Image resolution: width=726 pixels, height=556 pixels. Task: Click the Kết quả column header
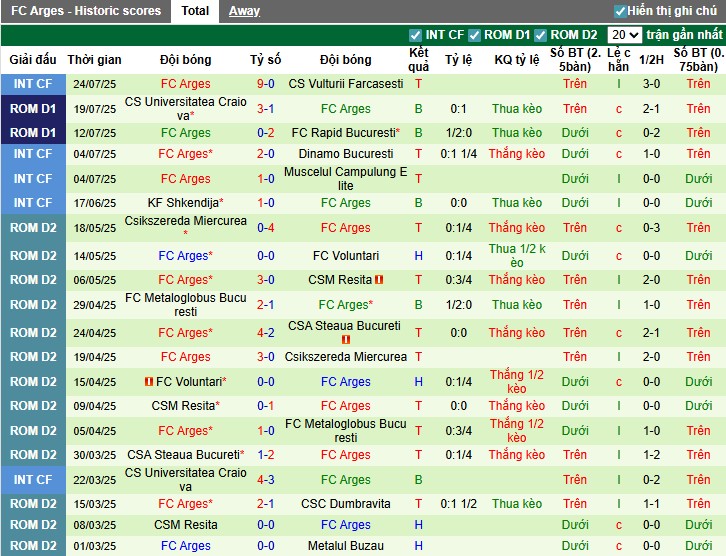tap(419, 60)
